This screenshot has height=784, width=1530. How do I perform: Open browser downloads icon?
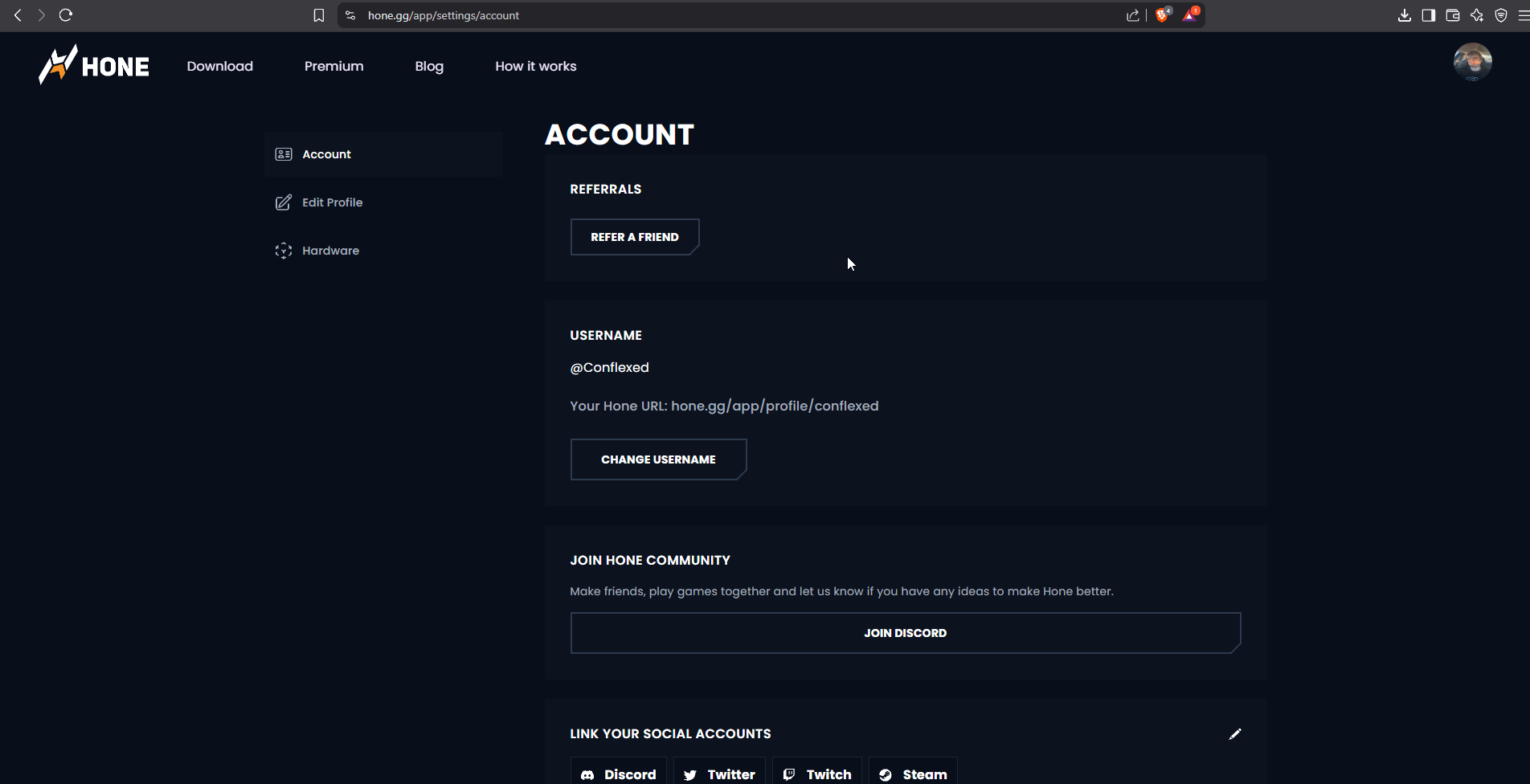(x=1405, y=15)
